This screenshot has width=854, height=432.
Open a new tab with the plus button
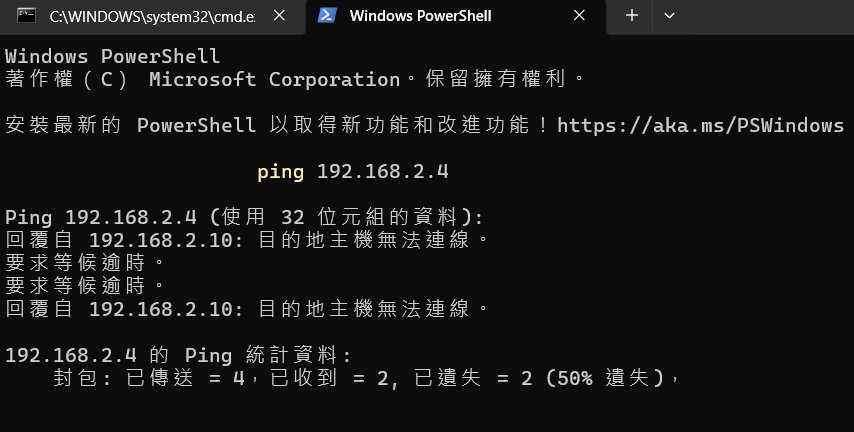[631, 16]
